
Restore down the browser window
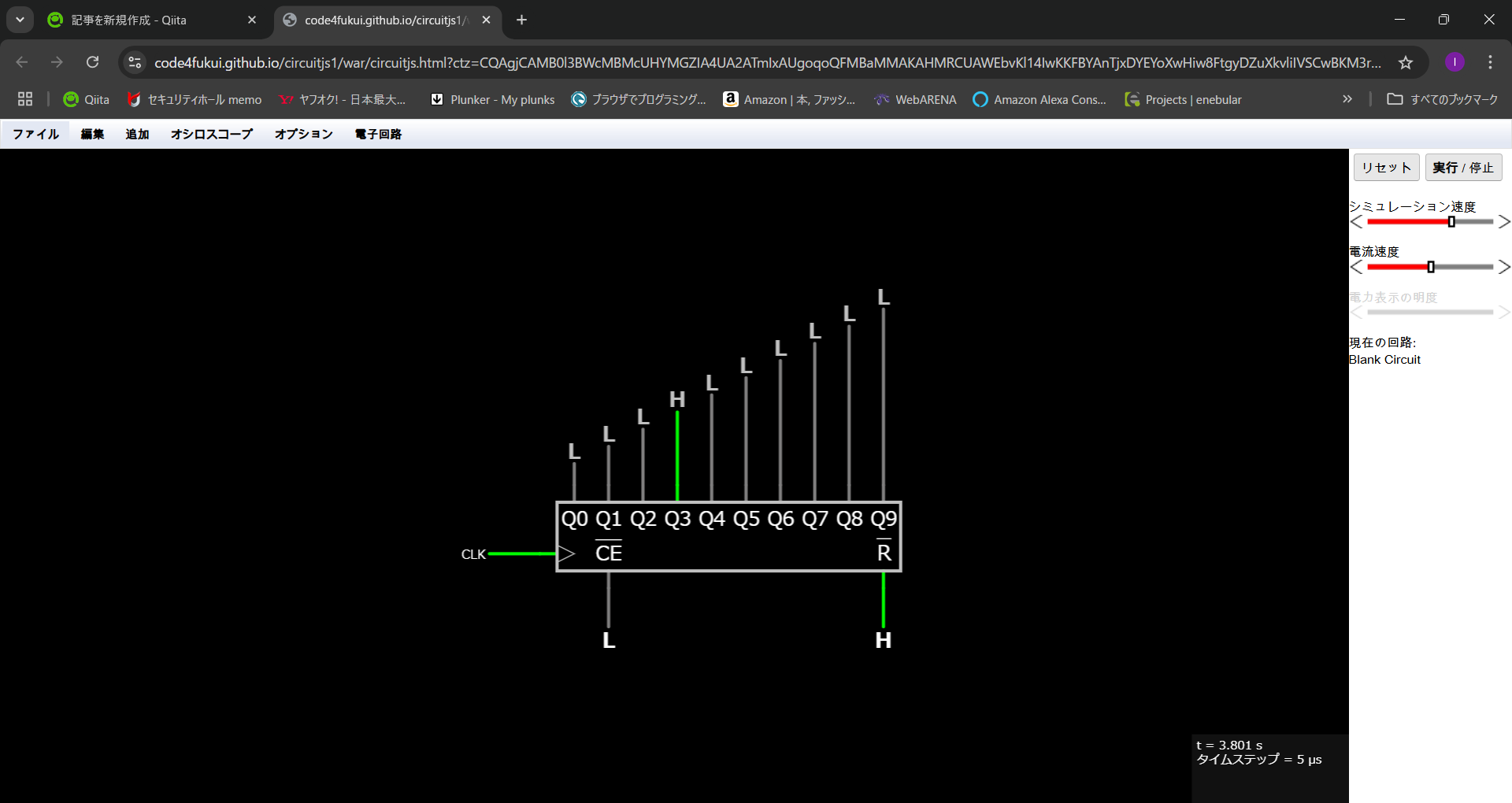[x=1443, y=20]
